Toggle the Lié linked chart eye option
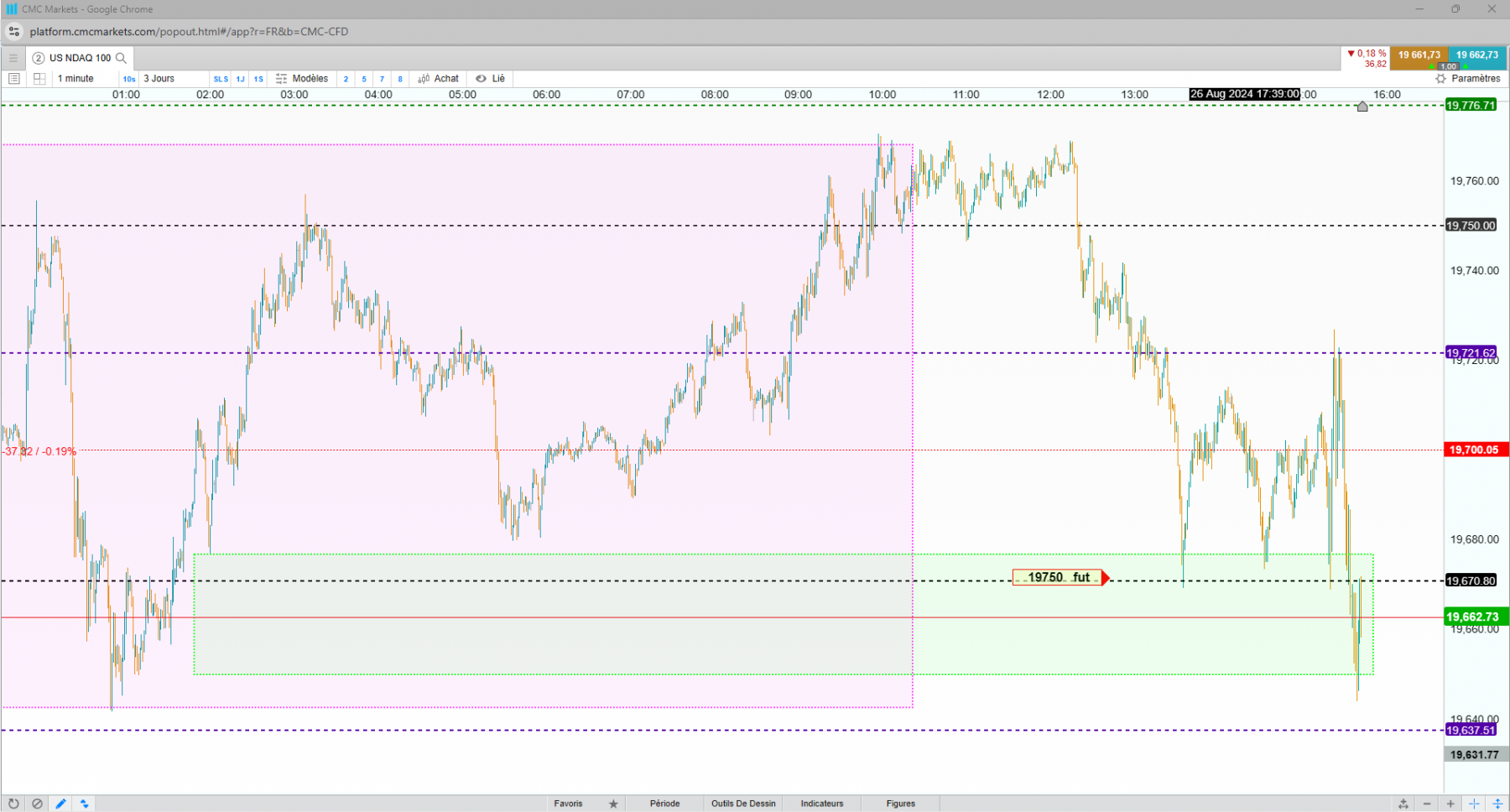The image size is (1510, 812). coord(491,79)
